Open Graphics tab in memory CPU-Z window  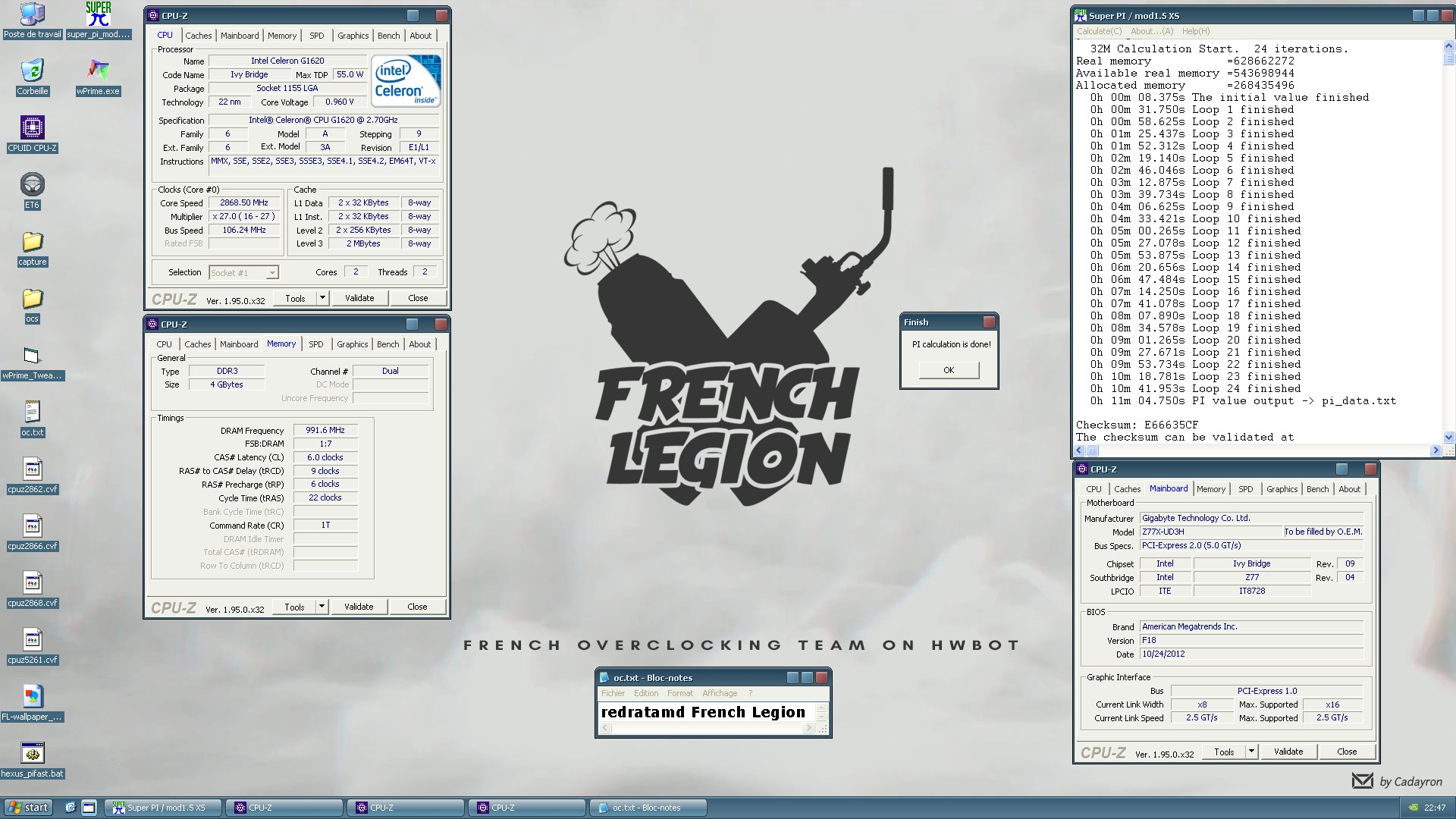353,344
